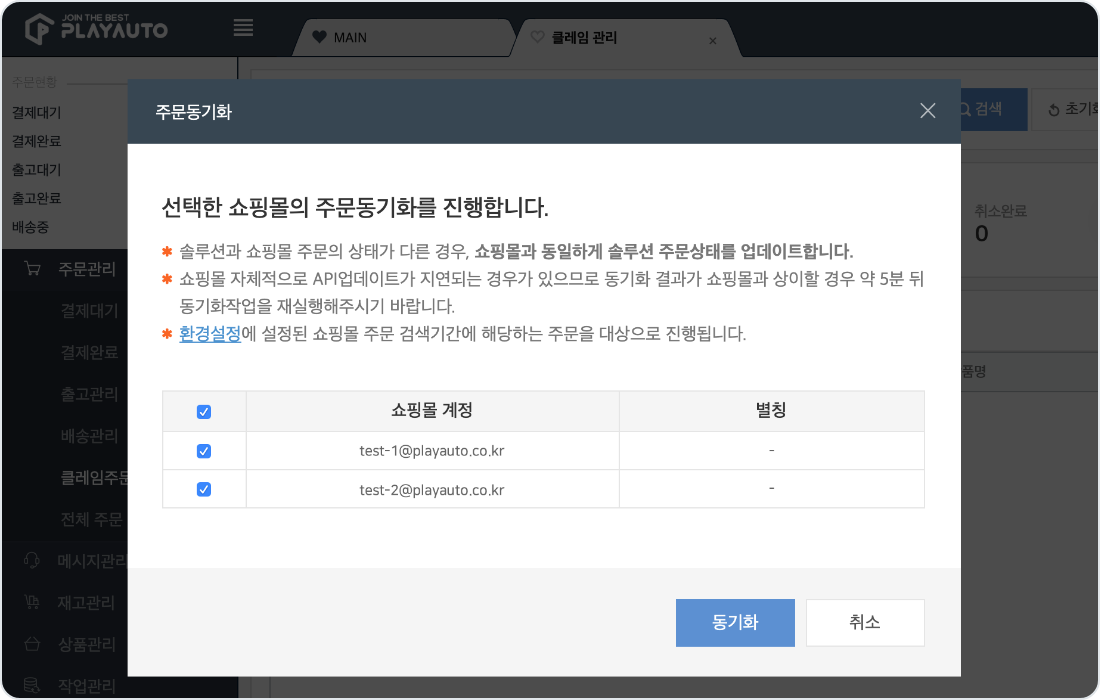Screen dimensions: 1100x700
Task: Switch to the MAIN tab
Action: (349, 38)
